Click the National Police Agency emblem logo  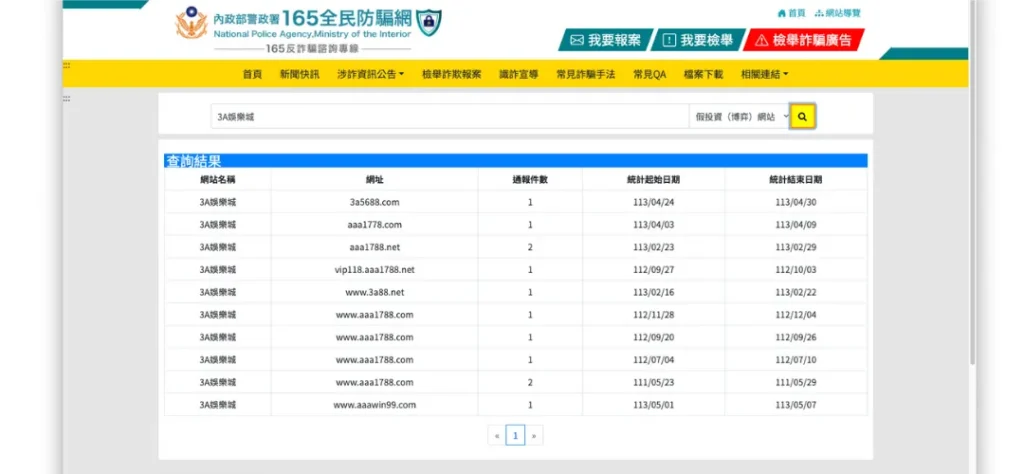pos(191,24)
